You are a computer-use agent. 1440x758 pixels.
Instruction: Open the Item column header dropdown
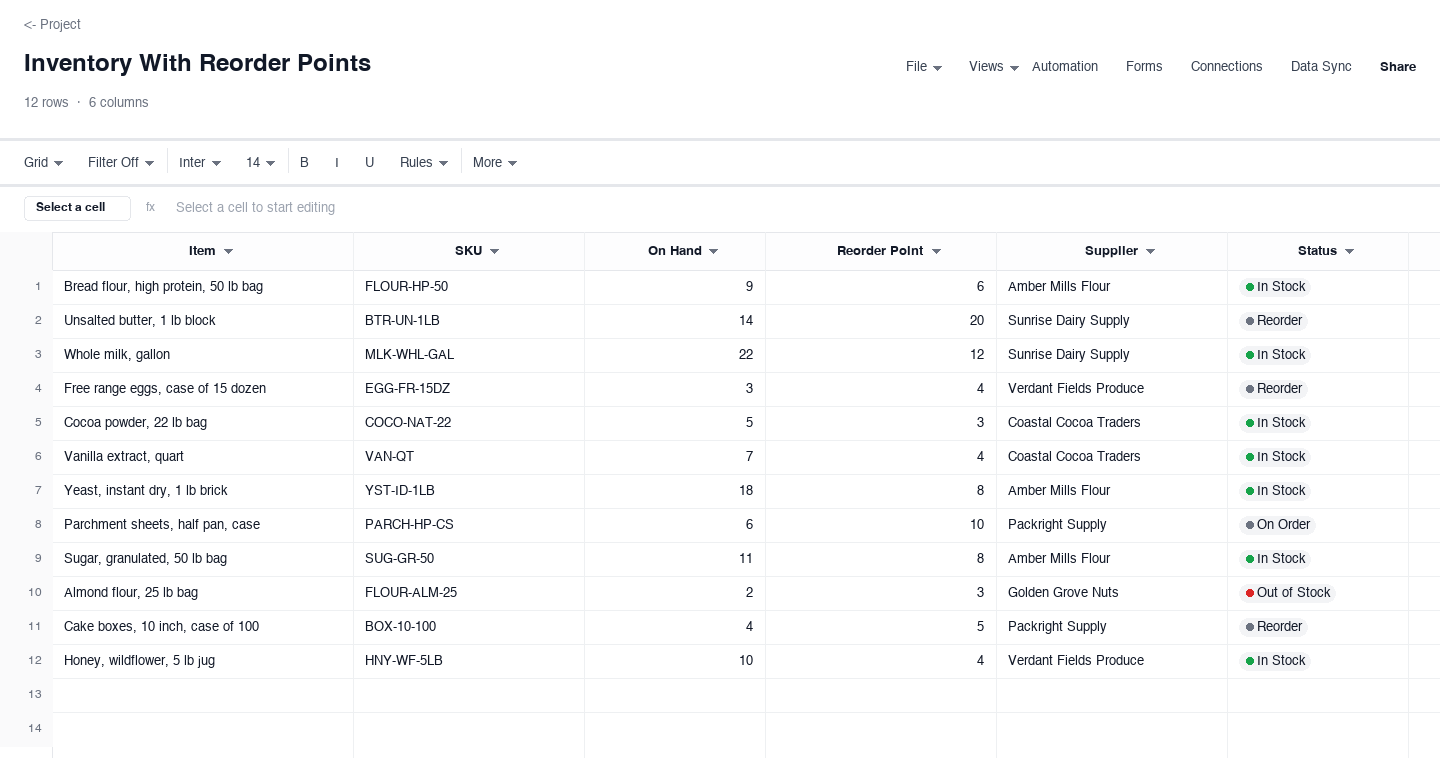[228, 251]
